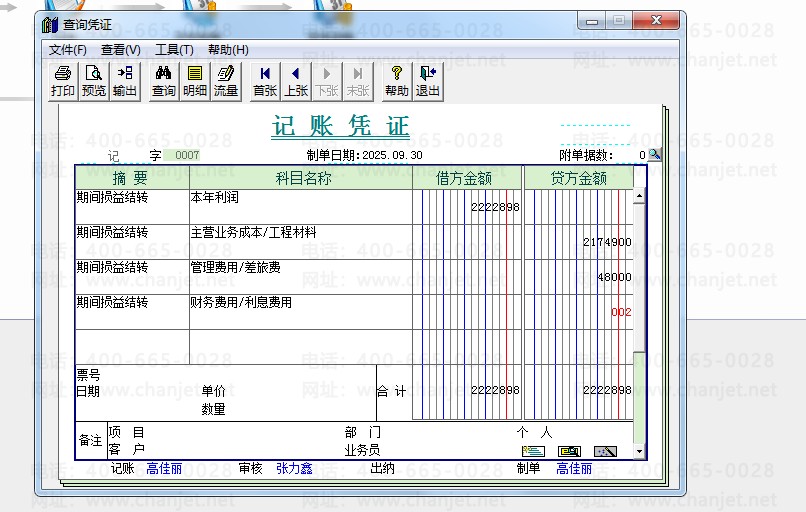Click the 流量 (Cash flow) toolbar icon
This screenshot has width=806, height=512.
[x=226, y=81]
